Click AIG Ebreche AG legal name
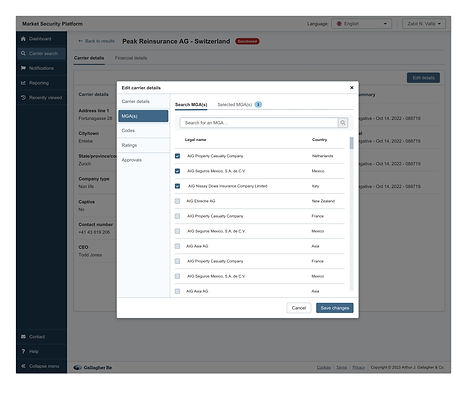The image size is (475, 399). click(201, 201)
